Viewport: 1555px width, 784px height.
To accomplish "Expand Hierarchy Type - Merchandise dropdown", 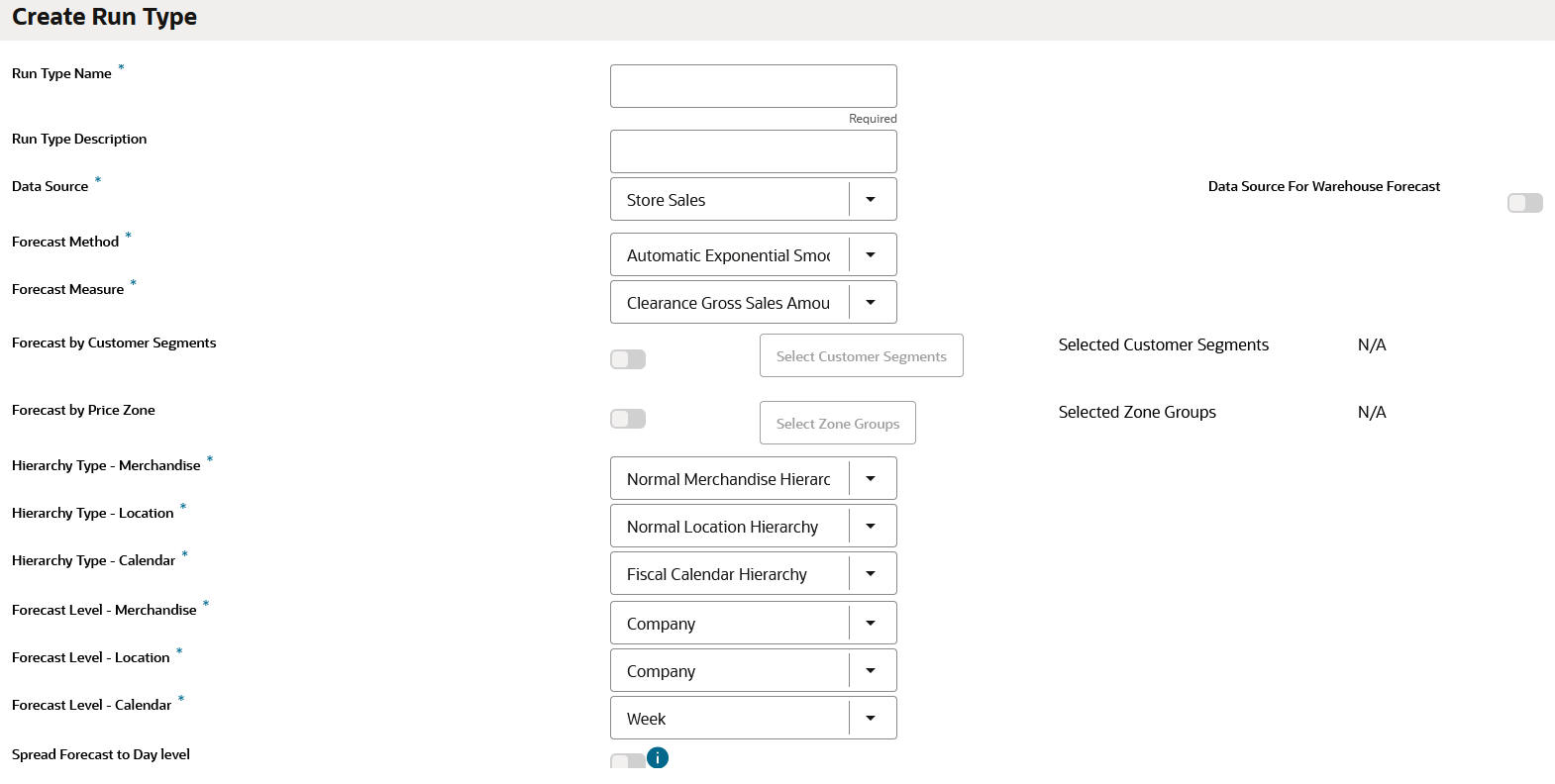I will [871, 479].
